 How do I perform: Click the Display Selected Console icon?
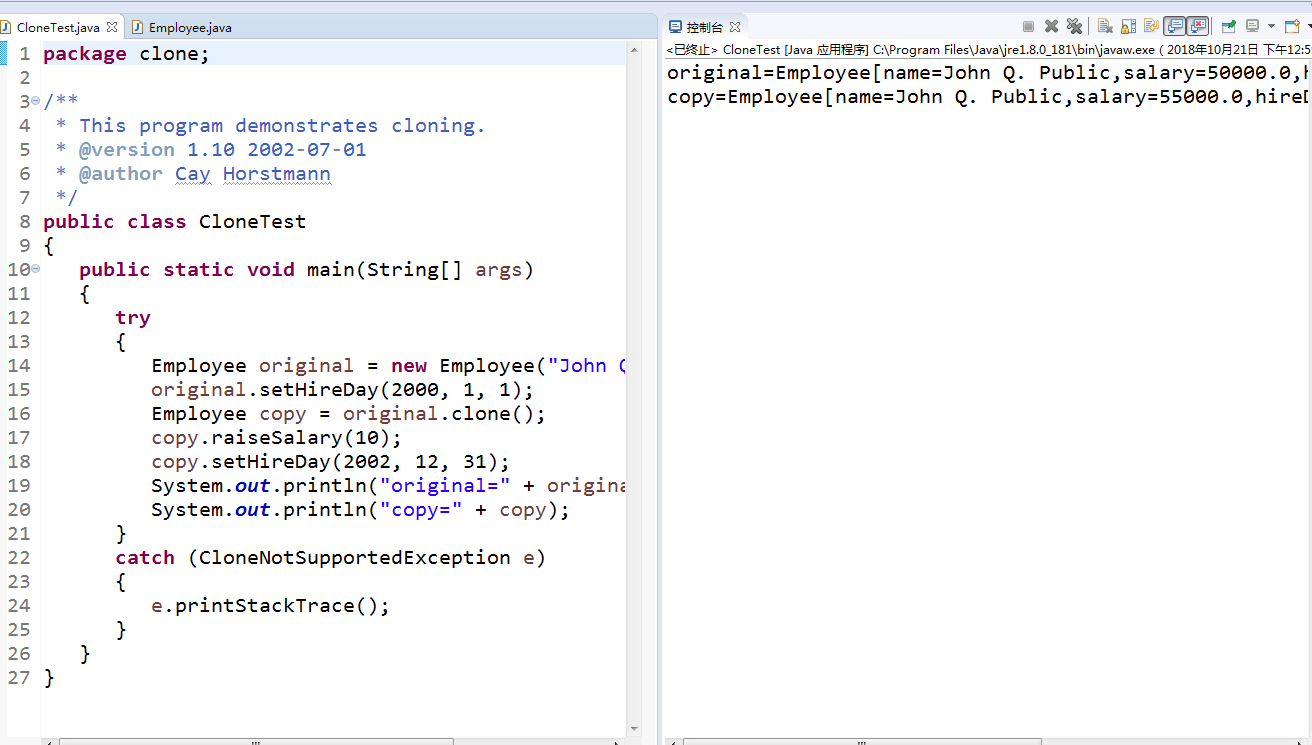coord(1252,26)
